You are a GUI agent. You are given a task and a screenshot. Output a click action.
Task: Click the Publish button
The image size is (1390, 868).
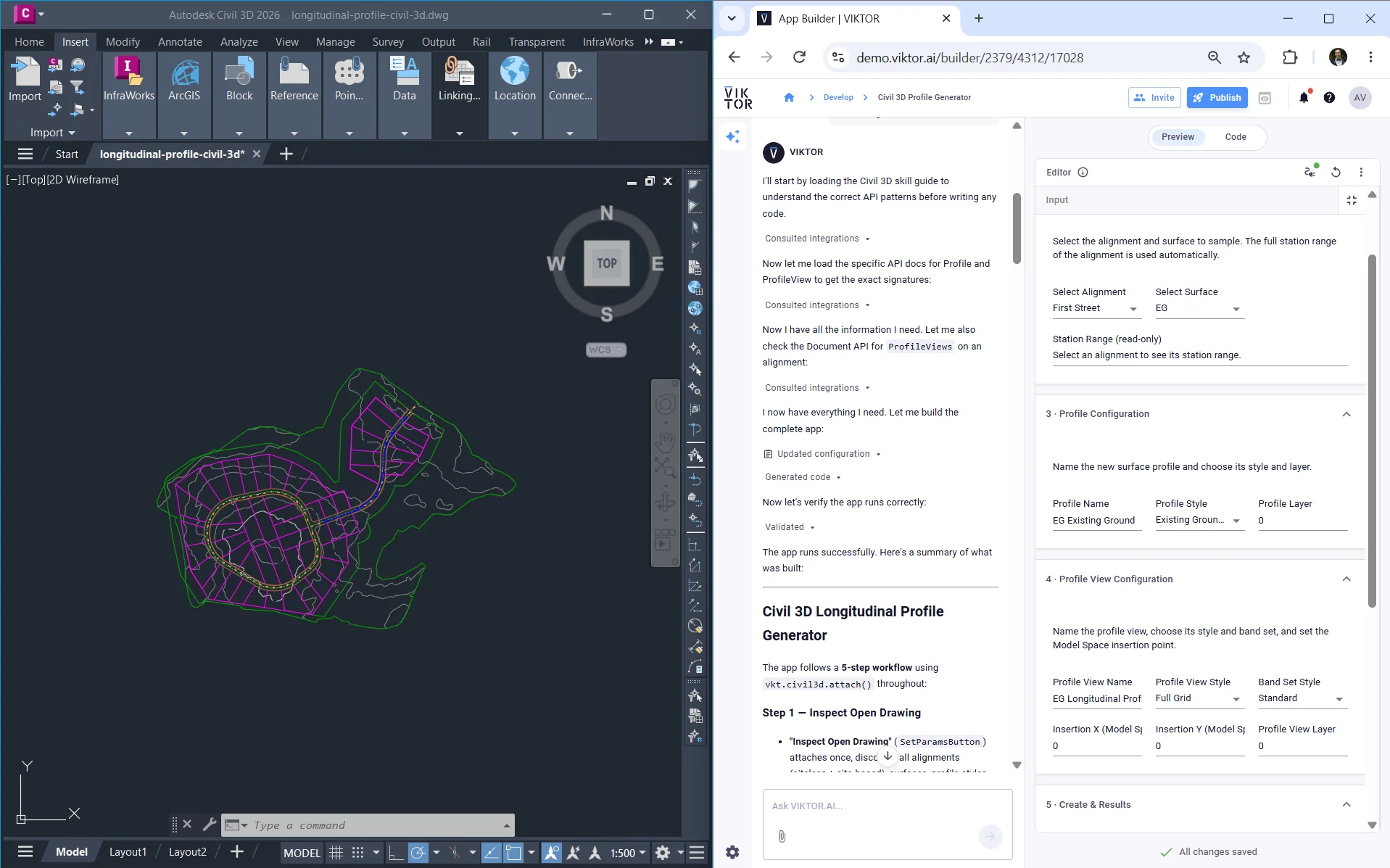[1217, 97]
